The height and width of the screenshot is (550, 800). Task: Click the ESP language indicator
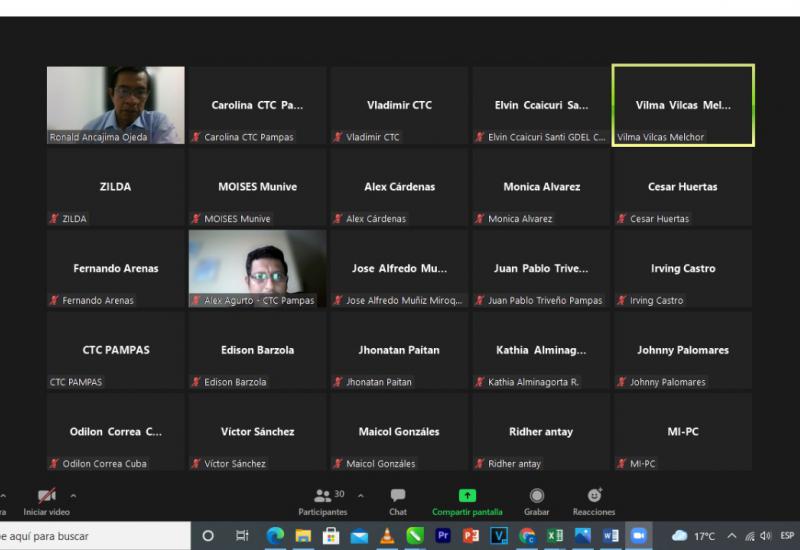787,536
